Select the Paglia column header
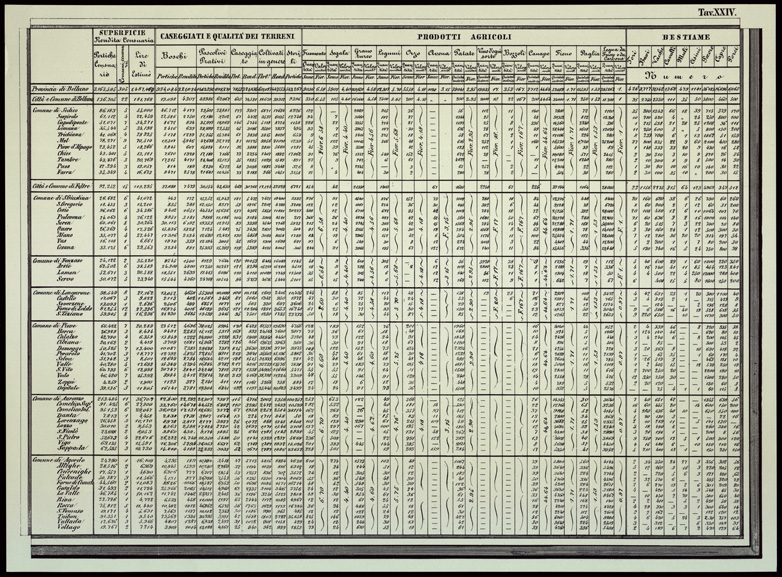The height and width of the screenshot is (577, 782). (590, 51)
